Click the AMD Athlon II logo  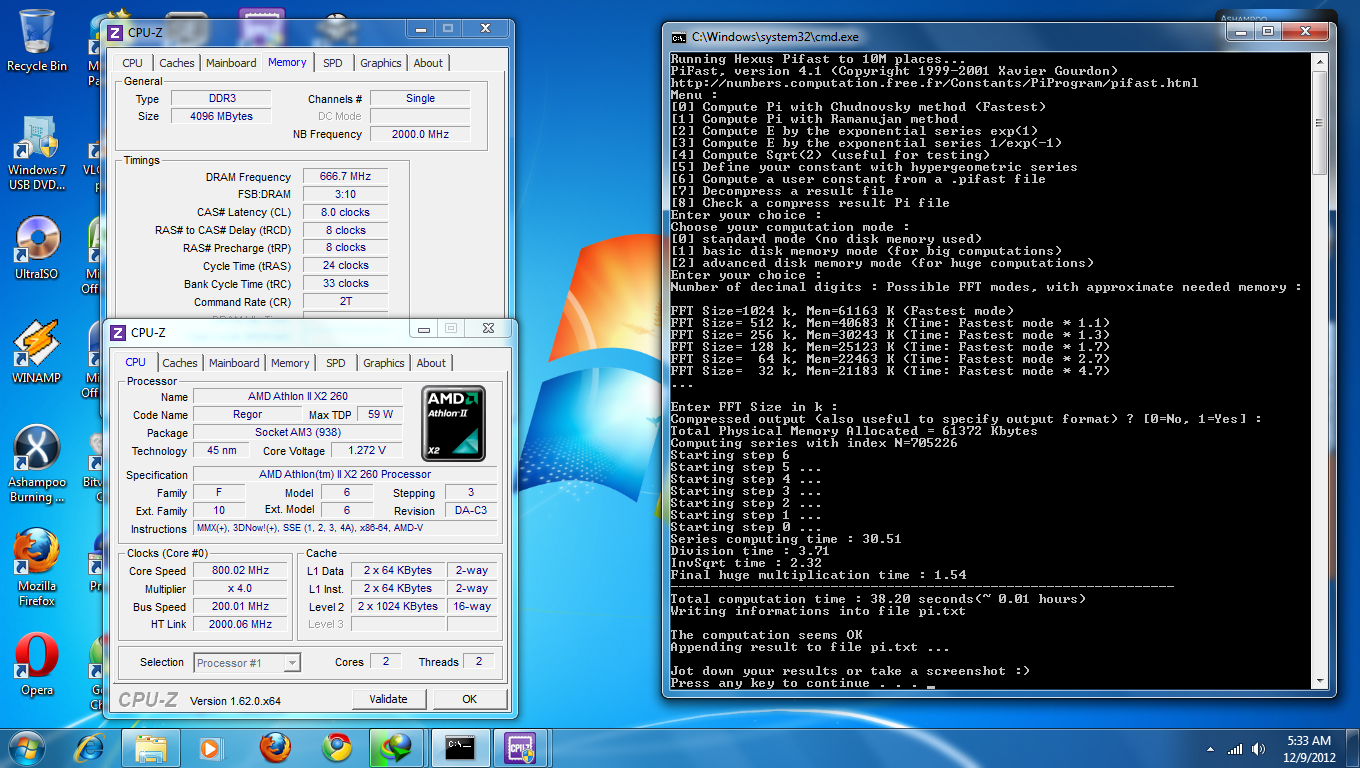tap(454, 424)
